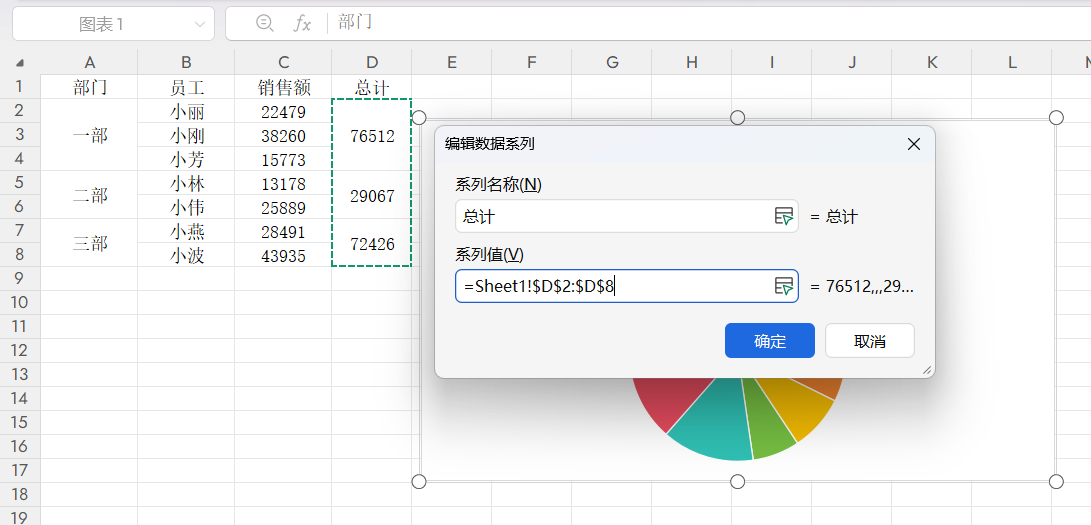The height and width of the screenshot is (525, 1091).
Task: Select row 15 header
Action: (19, 422)
